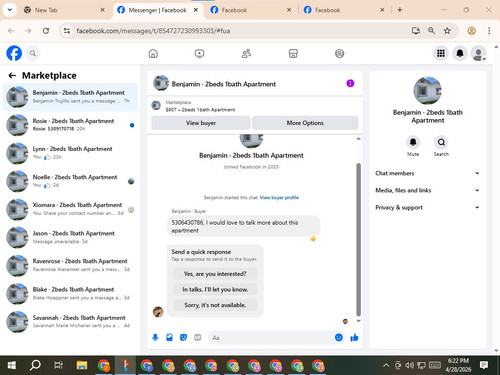500x375 pixels.
Task: Open the Video tab icon
Action: pyautogui.click(x=199, y=53)
